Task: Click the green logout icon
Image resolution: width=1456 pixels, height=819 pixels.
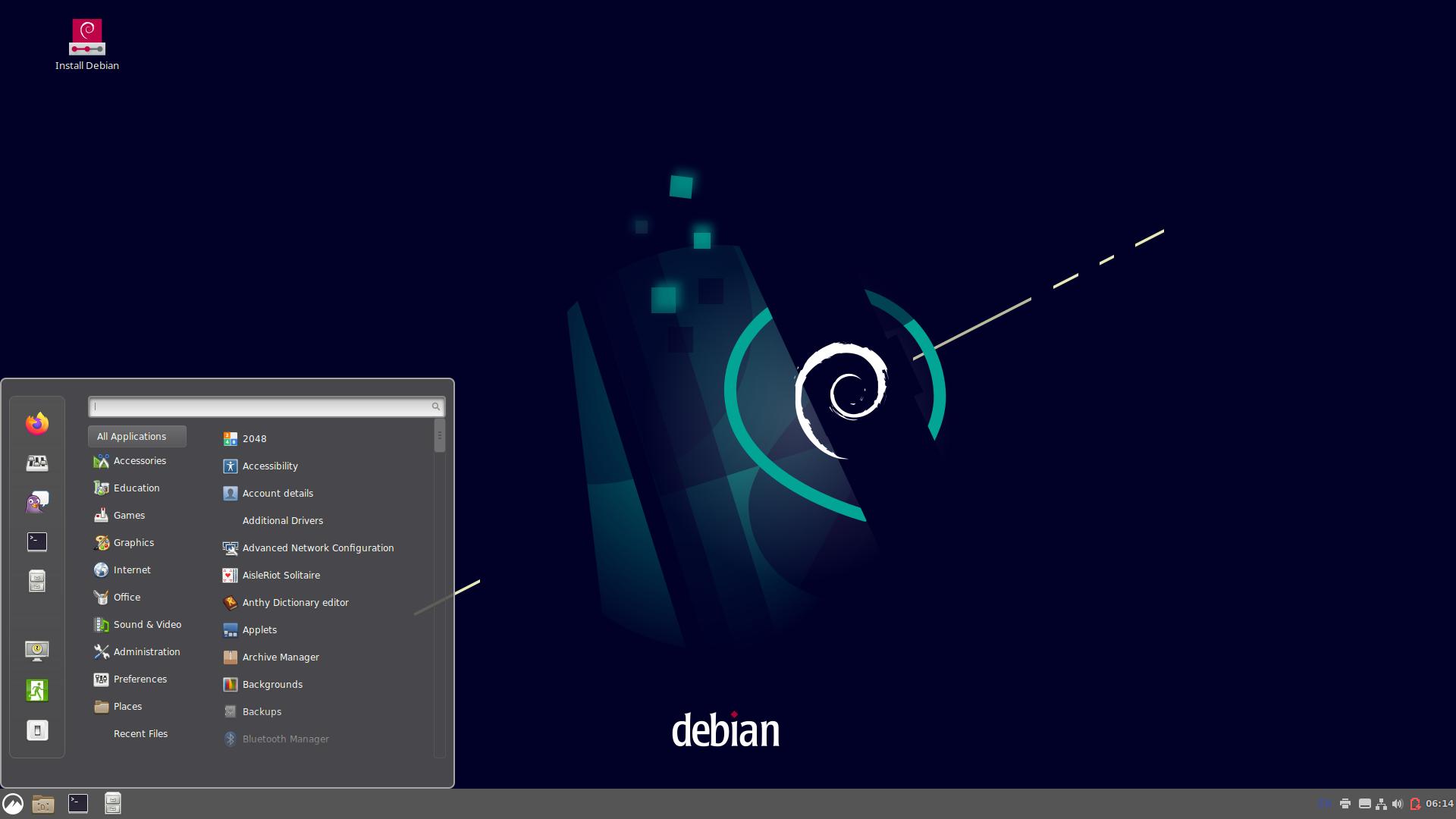Action: (x=37, y=690)
